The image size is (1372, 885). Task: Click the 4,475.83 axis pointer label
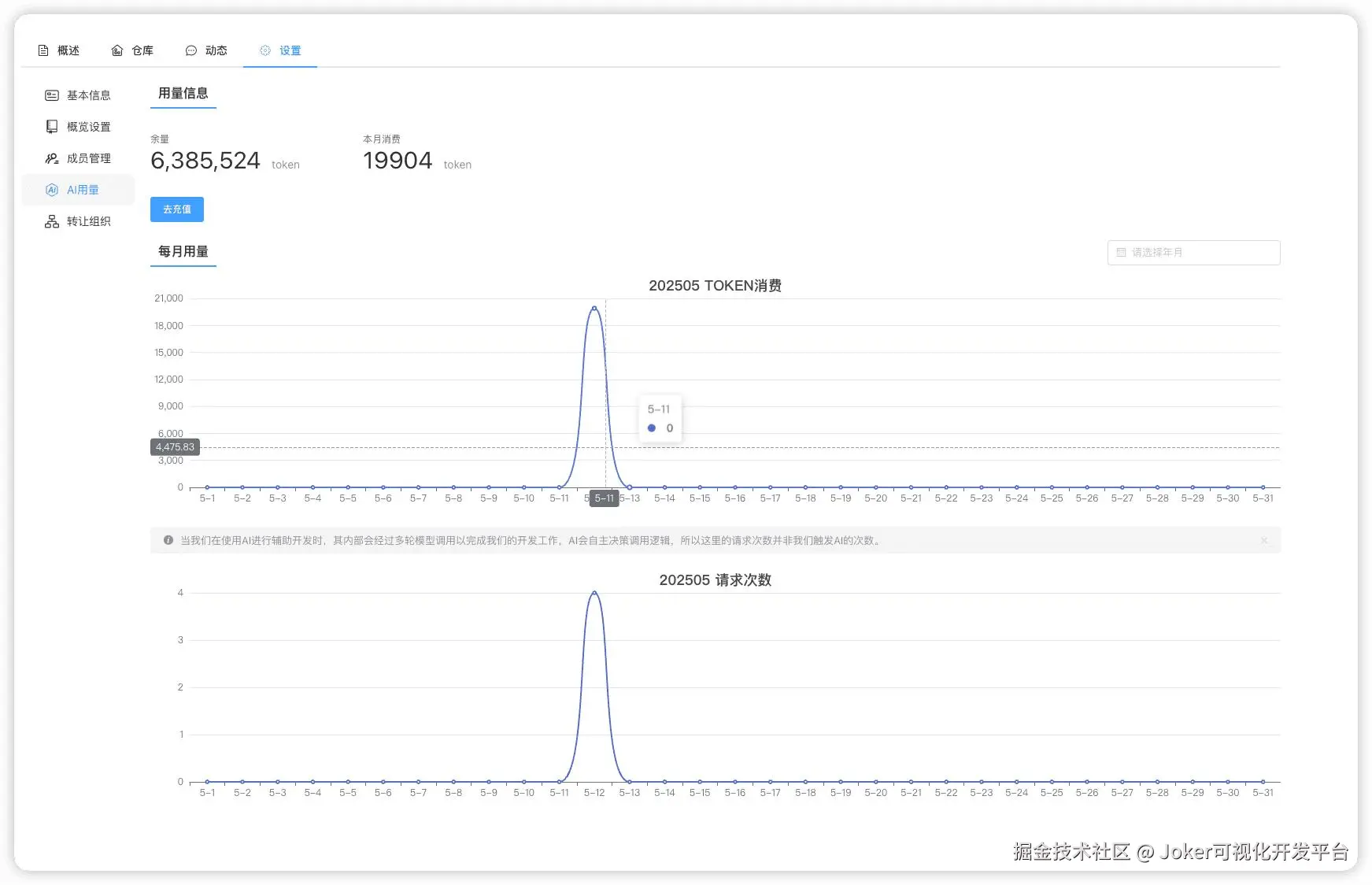pos(175,447)
